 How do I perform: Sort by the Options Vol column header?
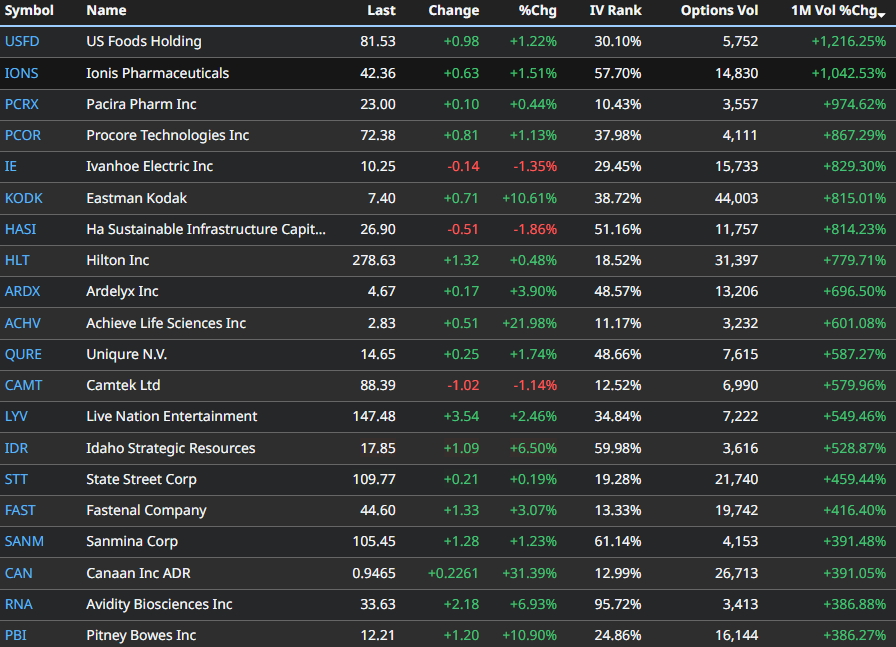coord(719,10)
